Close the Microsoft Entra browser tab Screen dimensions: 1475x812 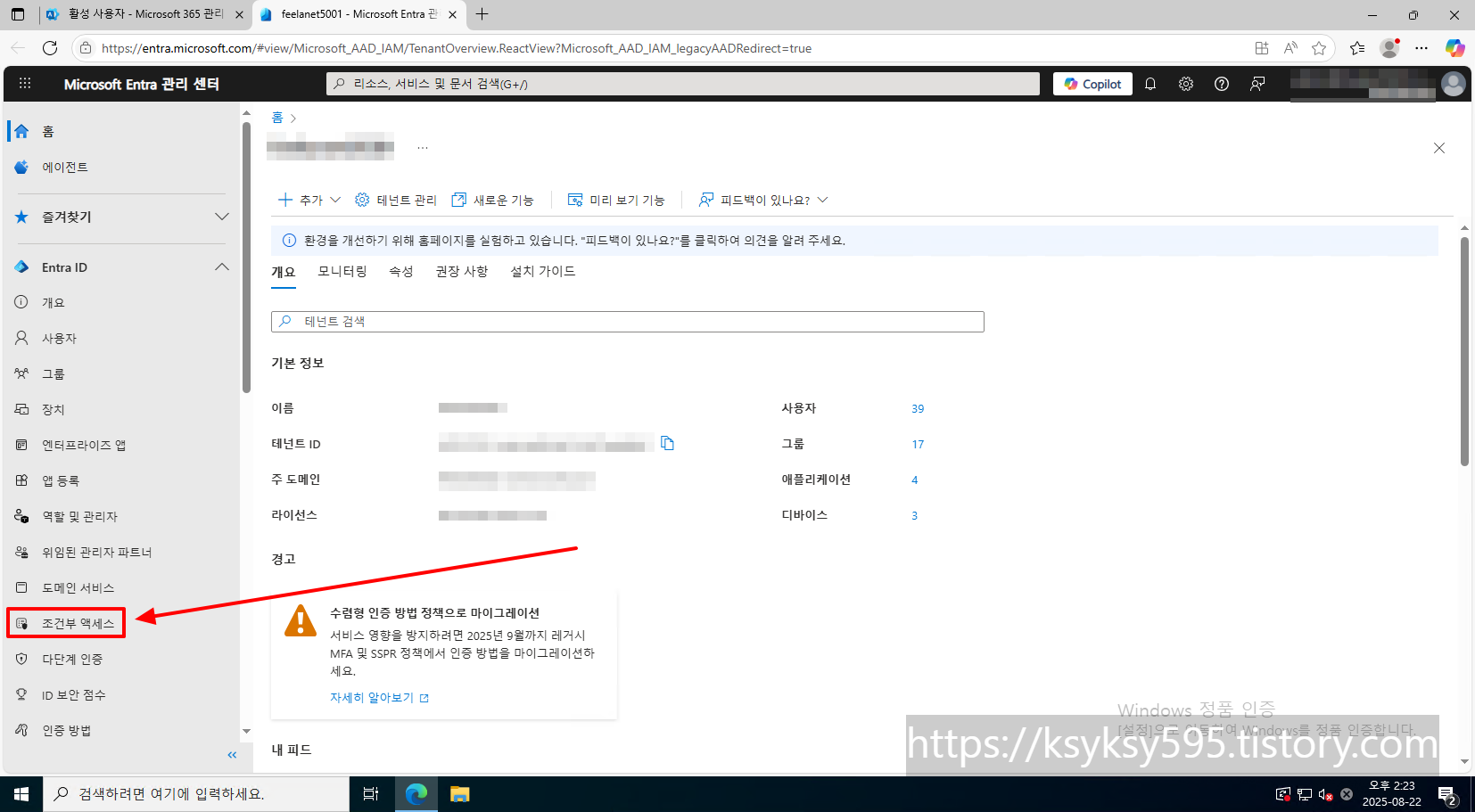(x=452, y=14)
